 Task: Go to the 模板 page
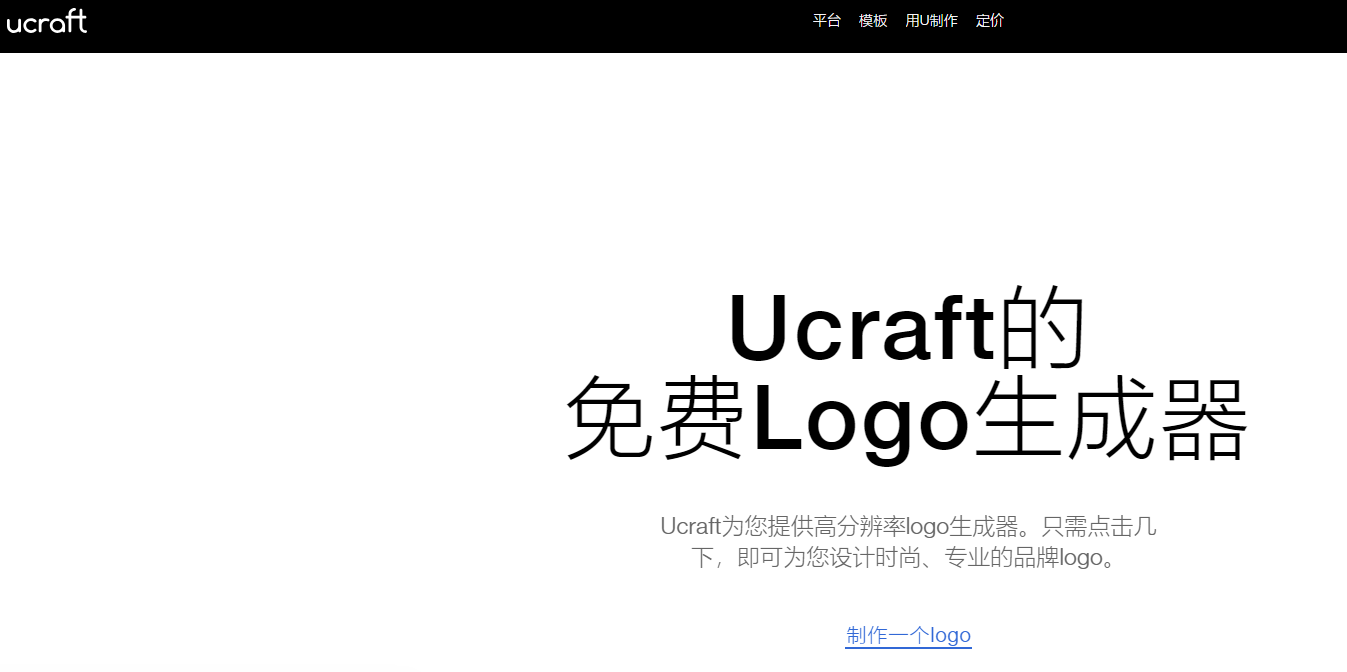[872, 21]
